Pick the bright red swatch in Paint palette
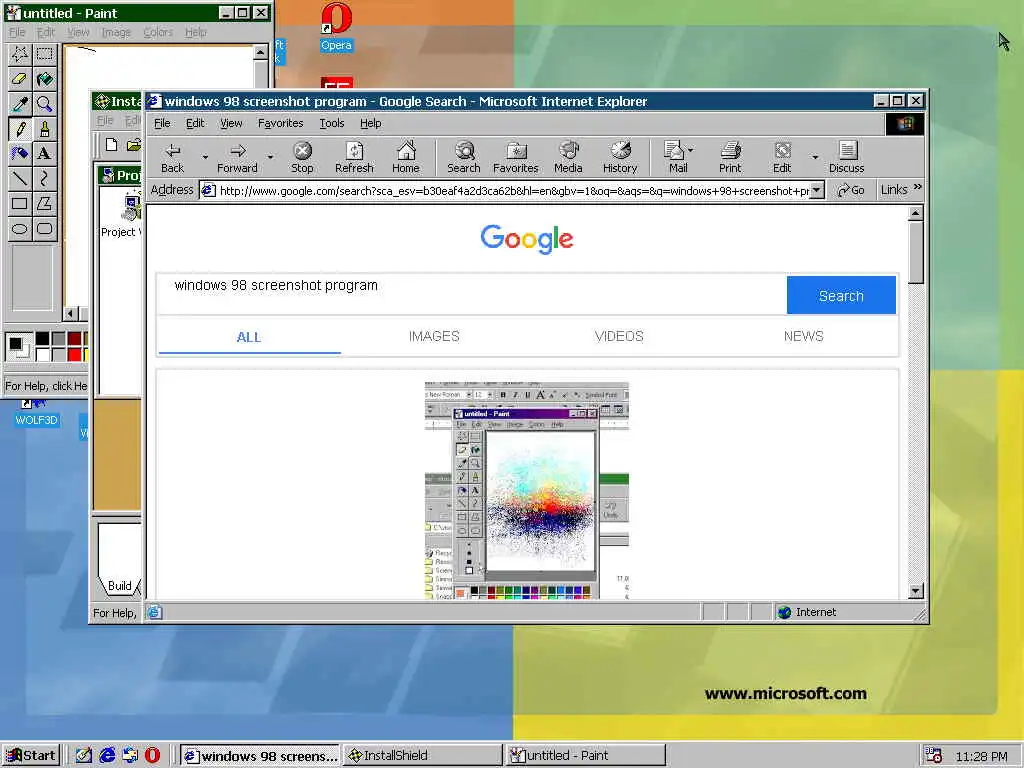The width and height of the screenshot is (1024, 768). [x=74, y=355]
